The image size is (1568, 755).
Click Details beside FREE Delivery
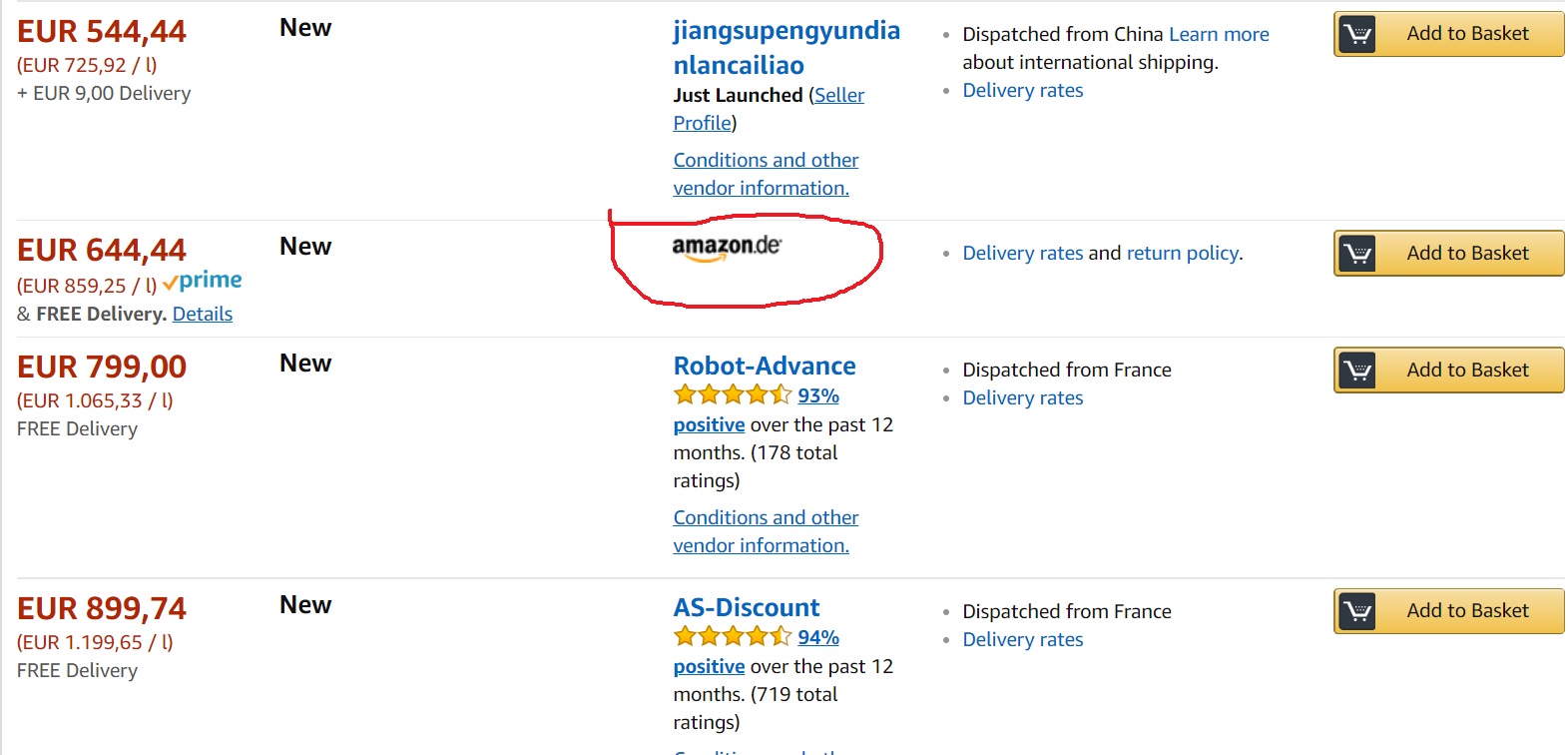[203, 314]
